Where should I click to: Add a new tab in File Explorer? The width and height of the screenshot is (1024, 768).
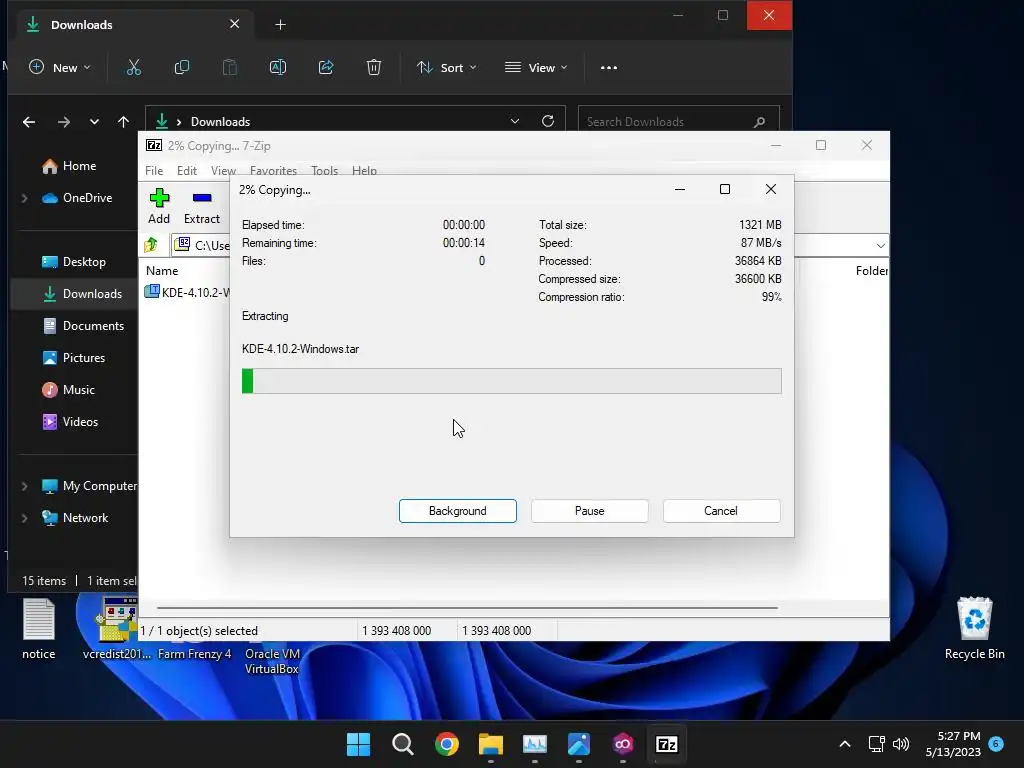(x=280, y=25)
